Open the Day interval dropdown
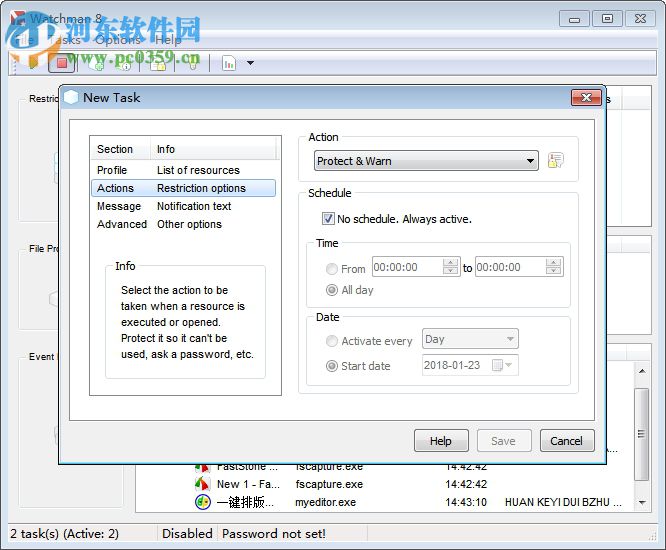 [470, 339]
